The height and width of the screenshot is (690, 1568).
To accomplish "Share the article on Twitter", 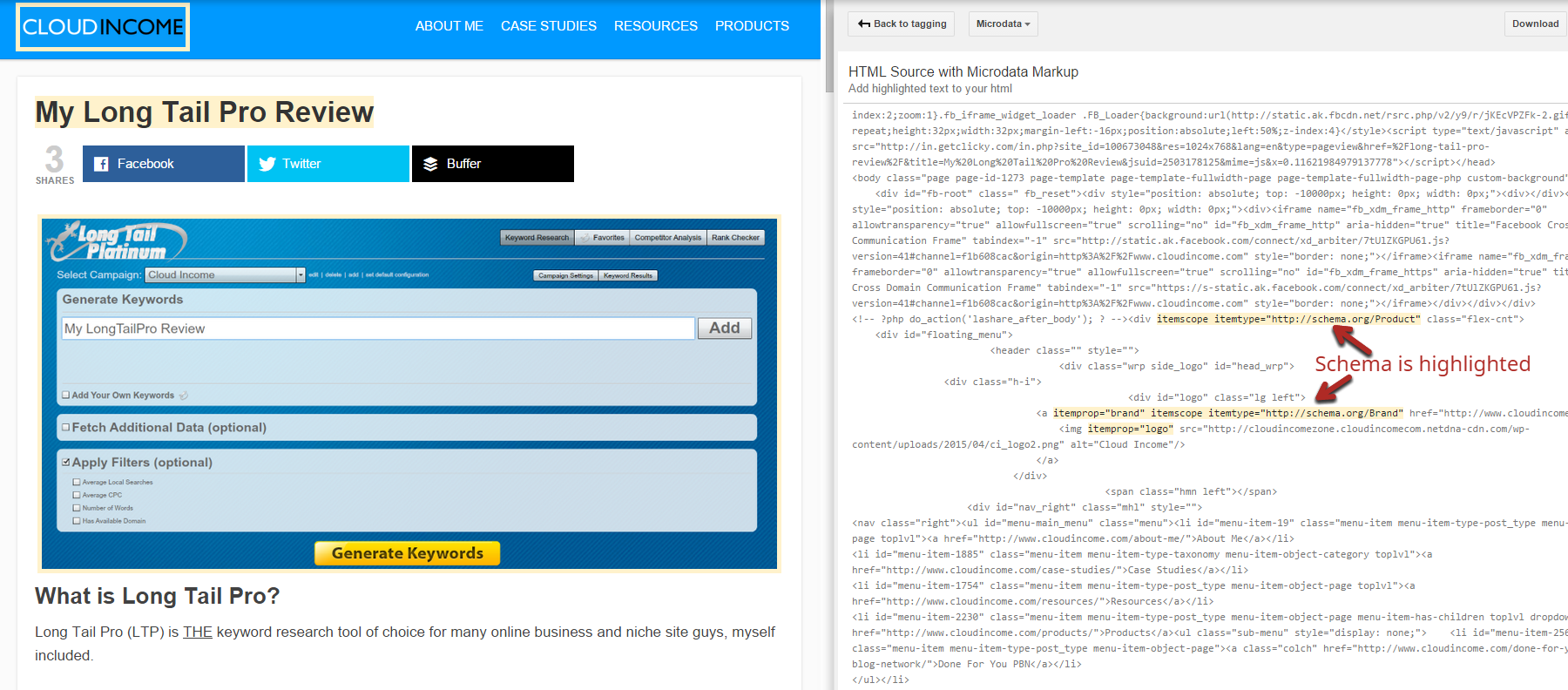I will [x=328, y=164].
